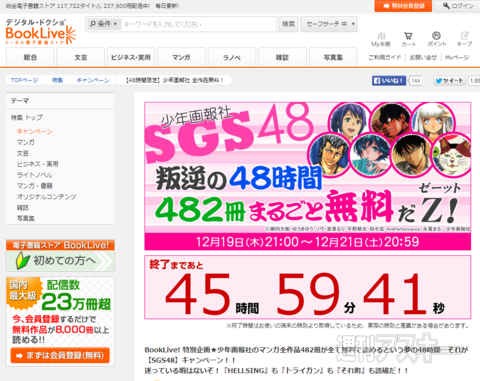Click the Twitter ツイート button
This screenshot has height=381, width=480.
click(449, 81)
